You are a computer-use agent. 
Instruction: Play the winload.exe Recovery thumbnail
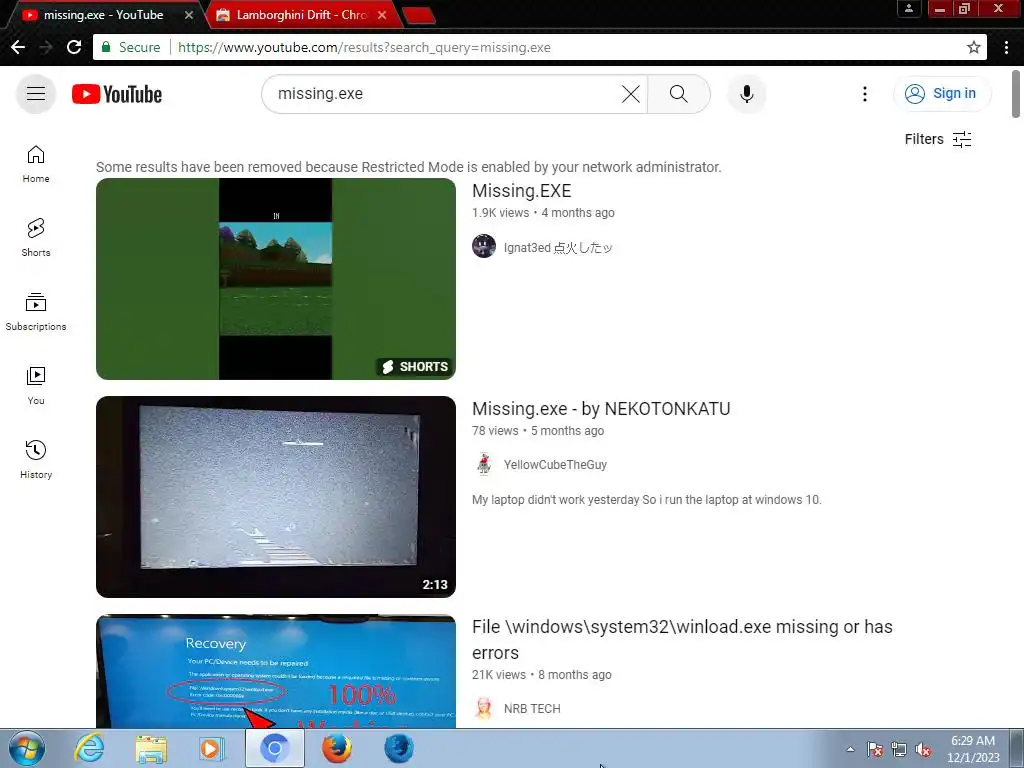tap(276, 671)
